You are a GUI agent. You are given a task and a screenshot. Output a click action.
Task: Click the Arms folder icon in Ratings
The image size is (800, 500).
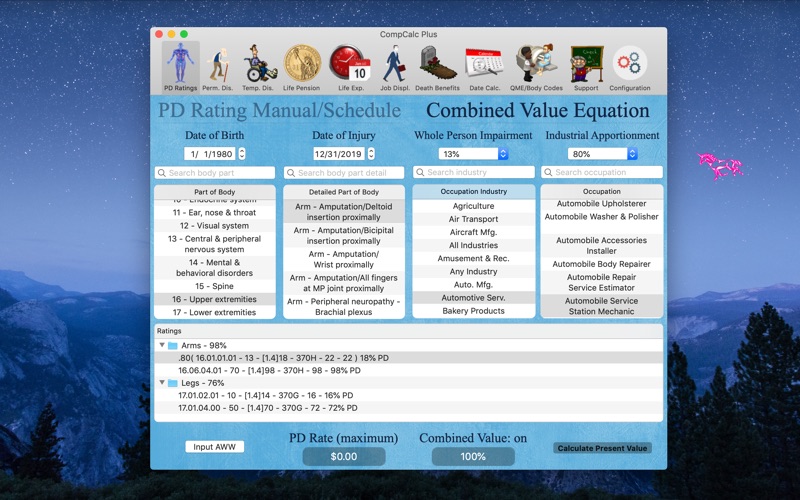click(173, 345)
